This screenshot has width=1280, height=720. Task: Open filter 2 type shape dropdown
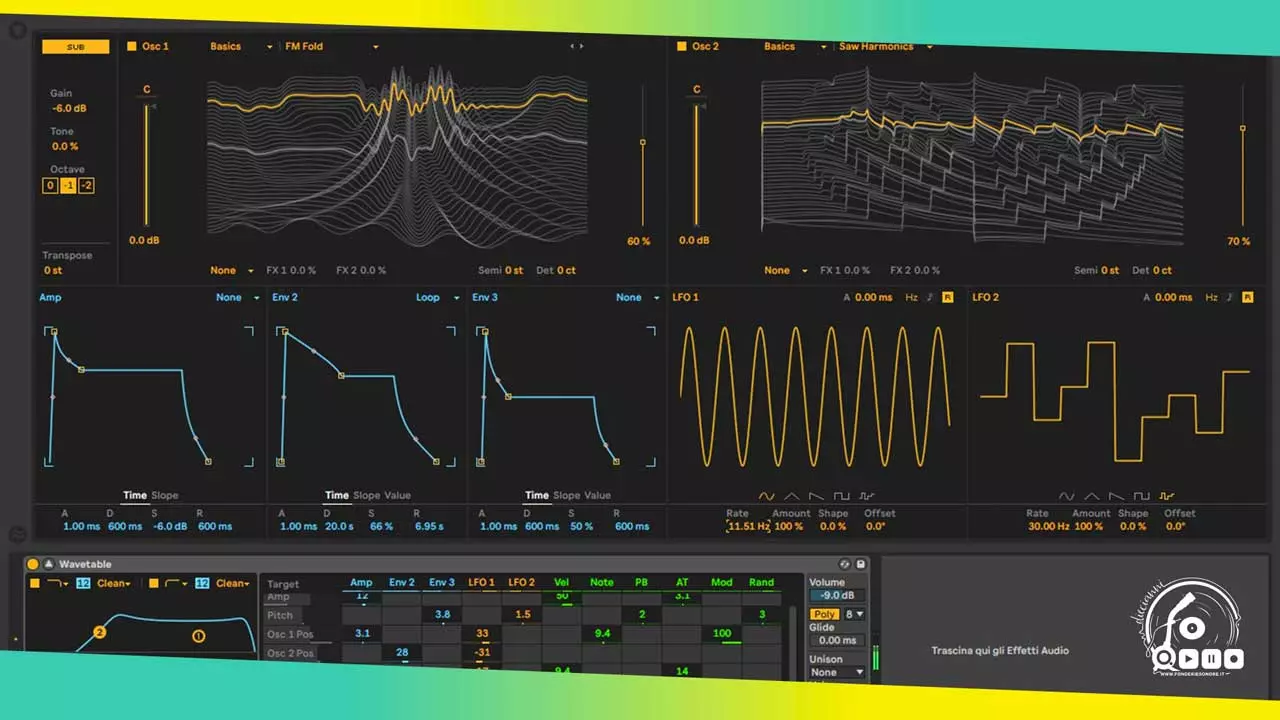pos(176,583)
